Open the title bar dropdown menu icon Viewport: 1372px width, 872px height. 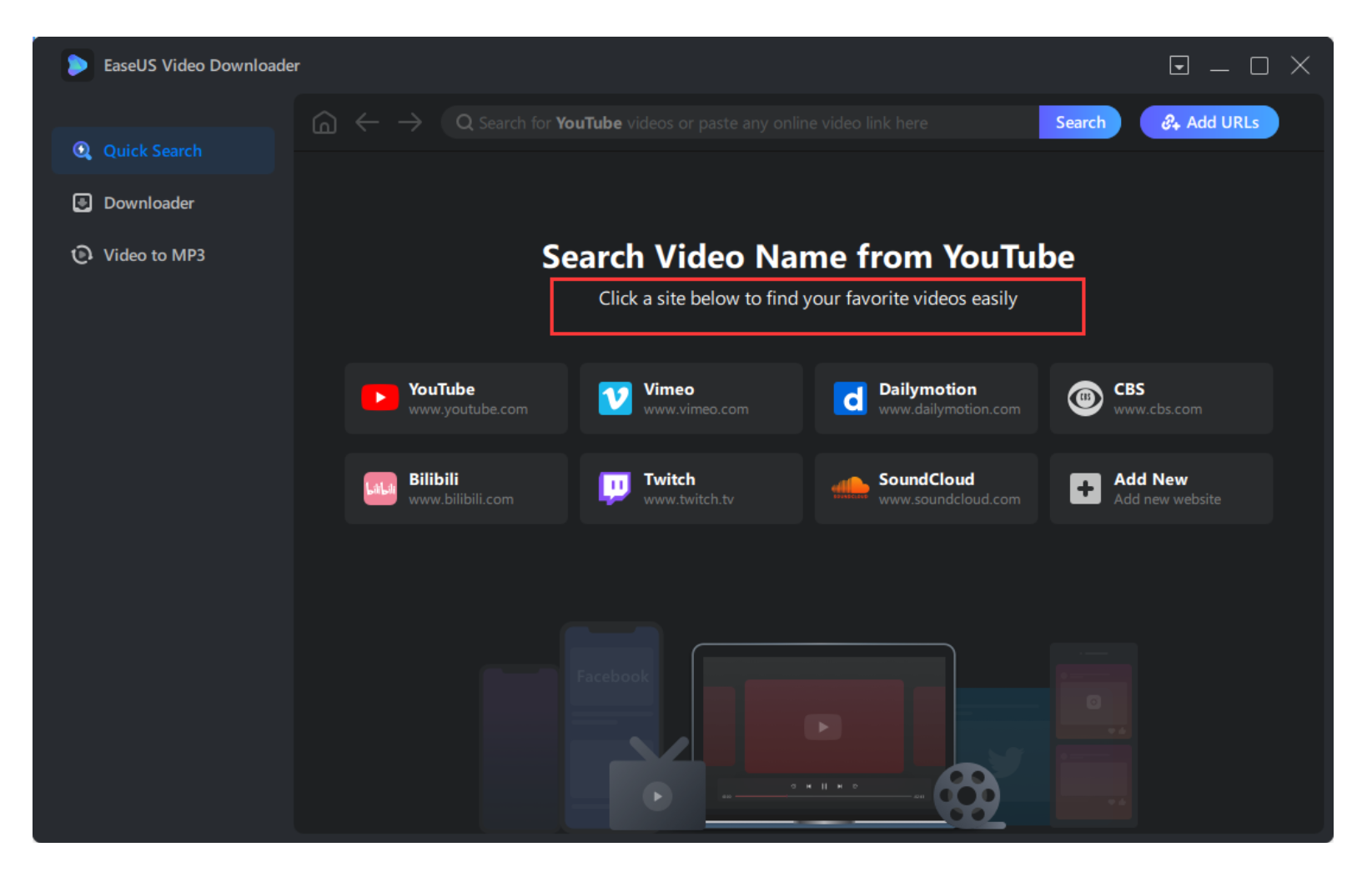(1179, 66)
